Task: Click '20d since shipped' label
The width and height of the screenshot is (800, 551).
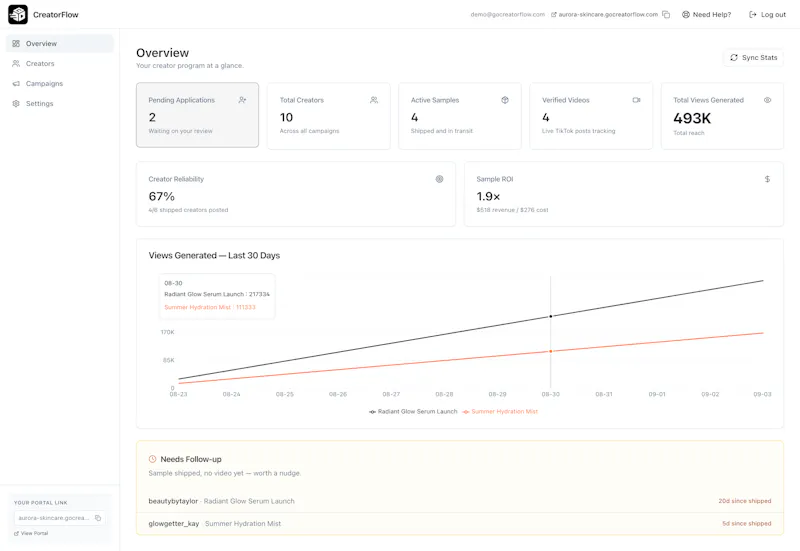Action: click(x=745, y=501)
